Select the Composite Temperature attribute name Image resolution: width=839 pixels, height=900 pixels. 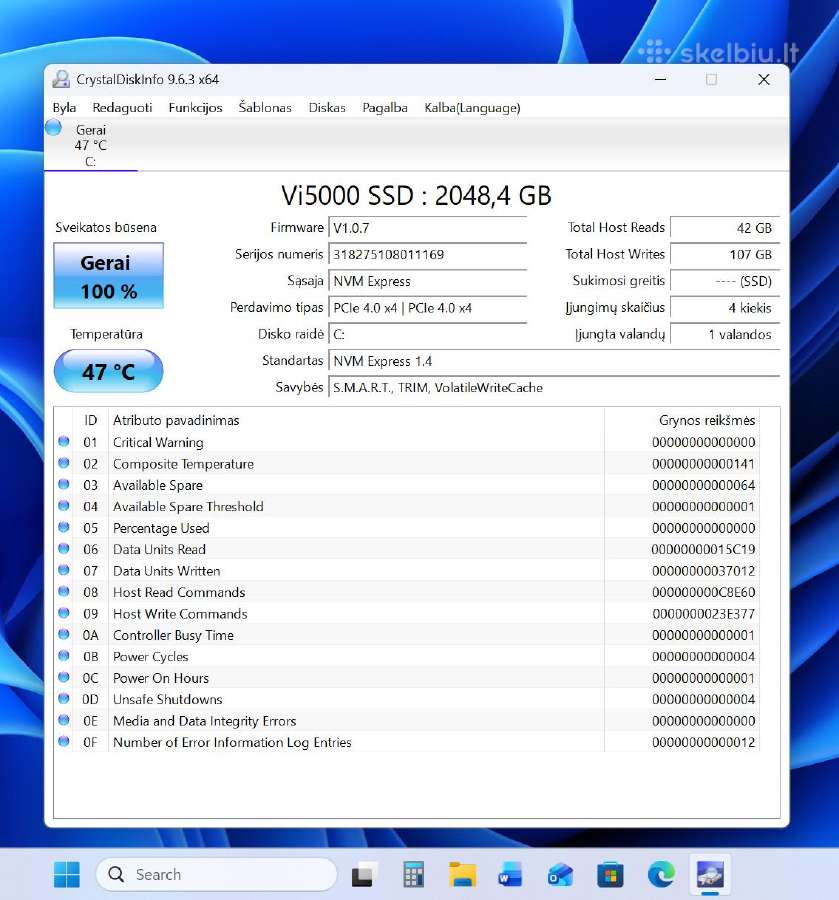click(183, 464)
